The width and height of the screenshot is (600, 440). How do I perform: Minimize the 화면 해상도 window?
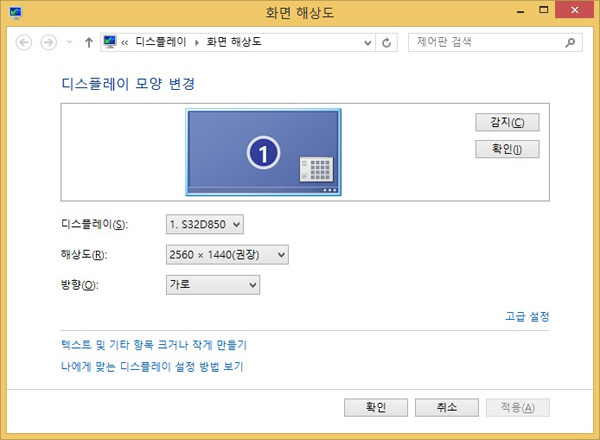pyautogui.click(x=520, y=11)
